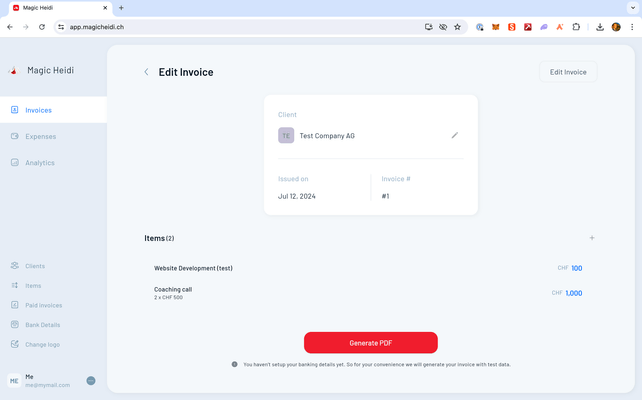The height and width of the screenshot is (400, 642).
Task: Click the Generate PDF button
Action: click(x=371, y=343)
